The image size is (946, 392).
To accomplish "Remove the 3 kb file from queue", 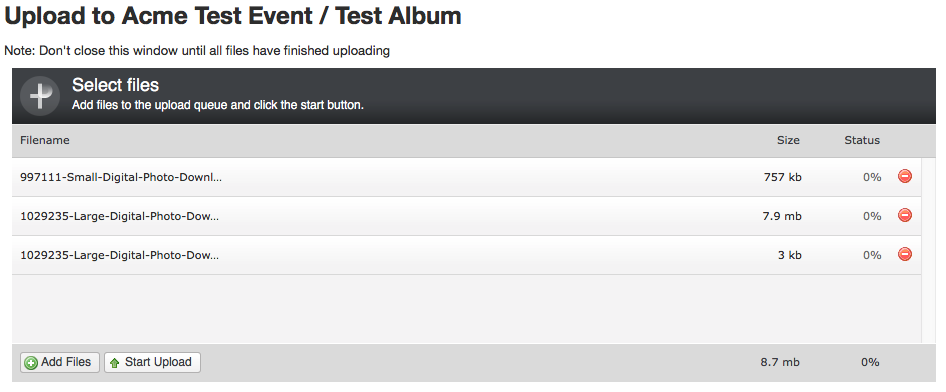I will pos(904,254).
